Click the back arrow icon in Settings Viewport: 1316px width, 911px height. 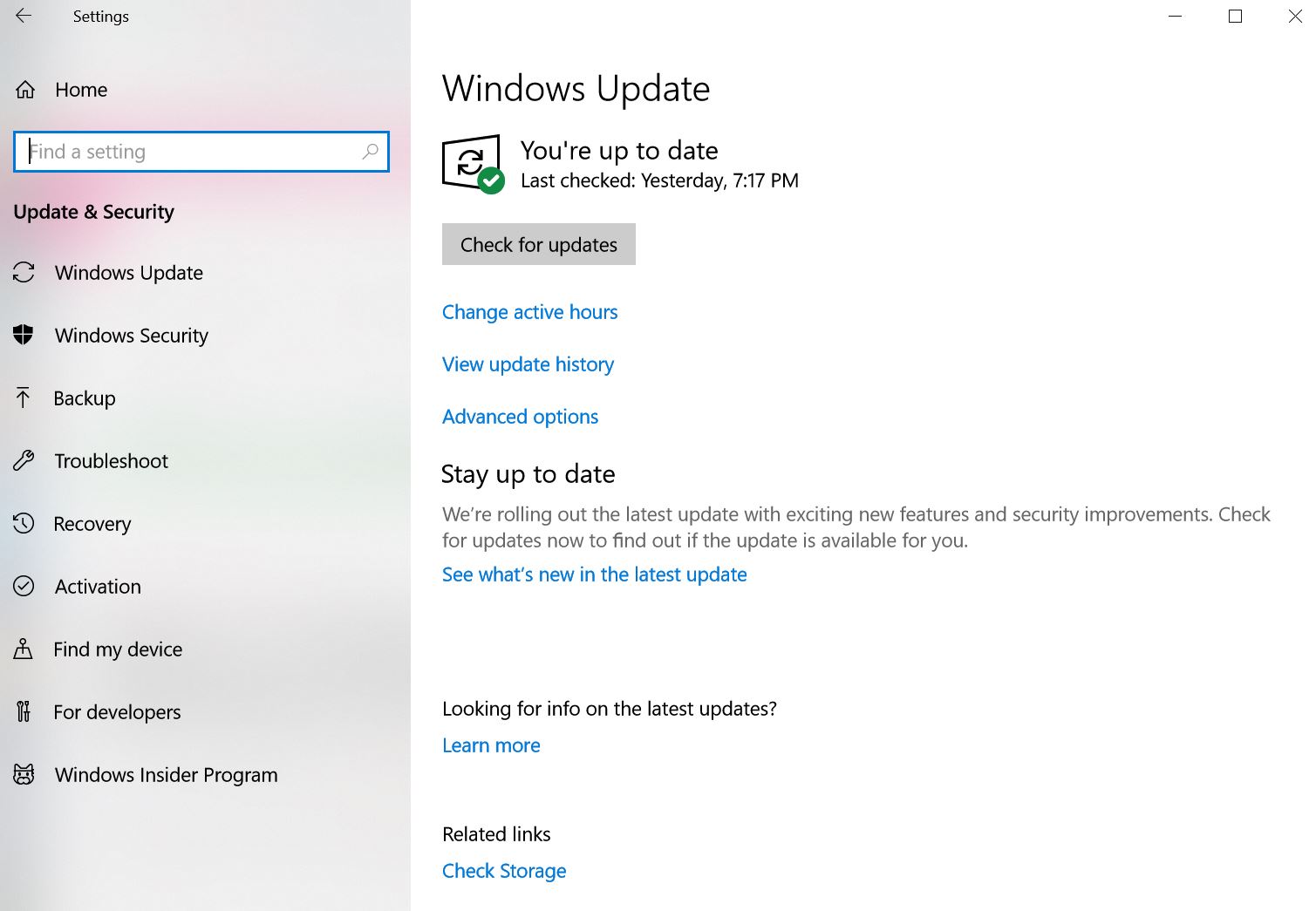tap(24, 16)
